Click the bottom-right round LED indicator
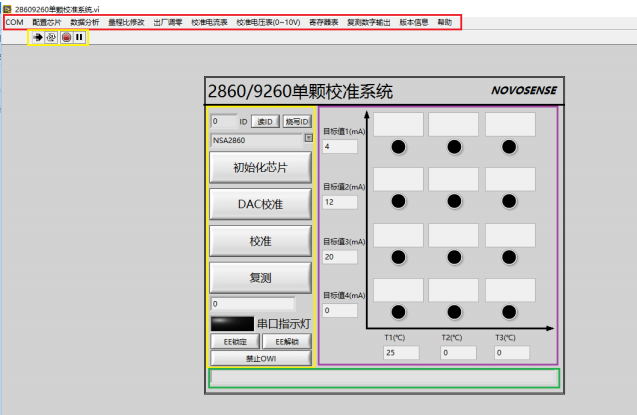The width and height of the screenshot is (637, 415). coord(511,312)
